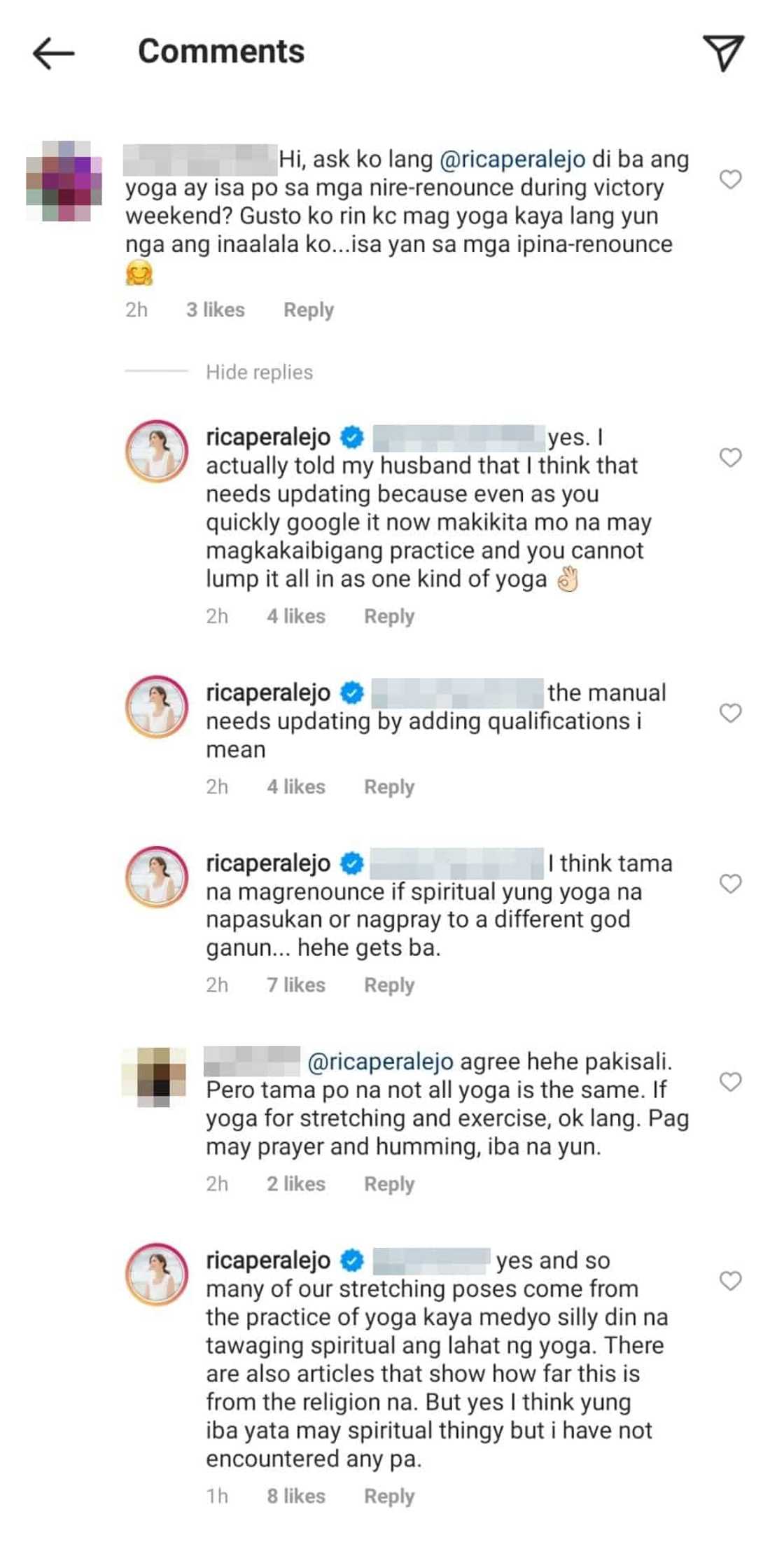
Task: Heart the reply mentioning prayer and humming
Action: pyautogui.click(x=730, y=1082)
